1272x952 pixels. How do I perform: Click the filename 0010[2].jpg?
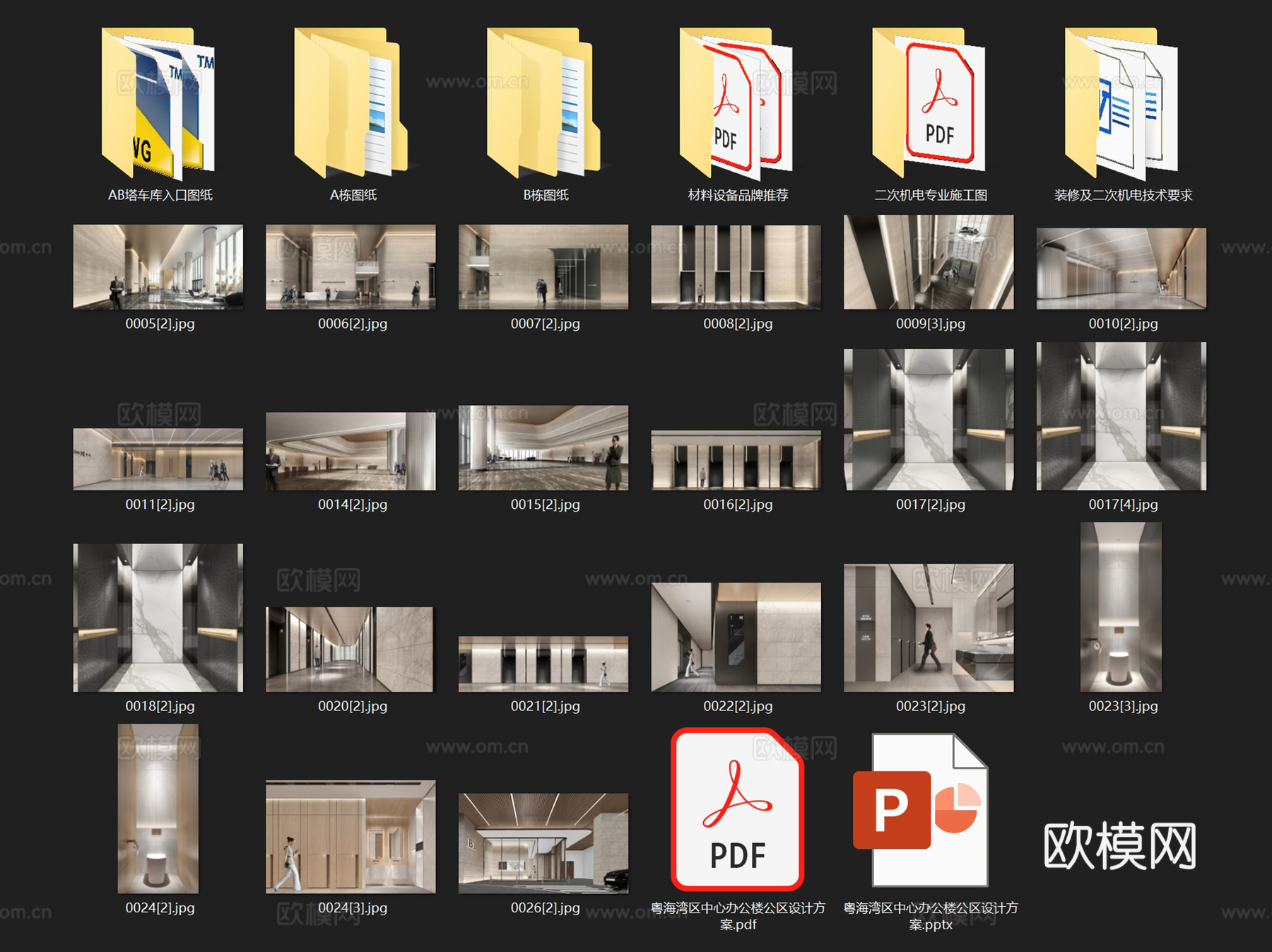[x=1124, y=324]
